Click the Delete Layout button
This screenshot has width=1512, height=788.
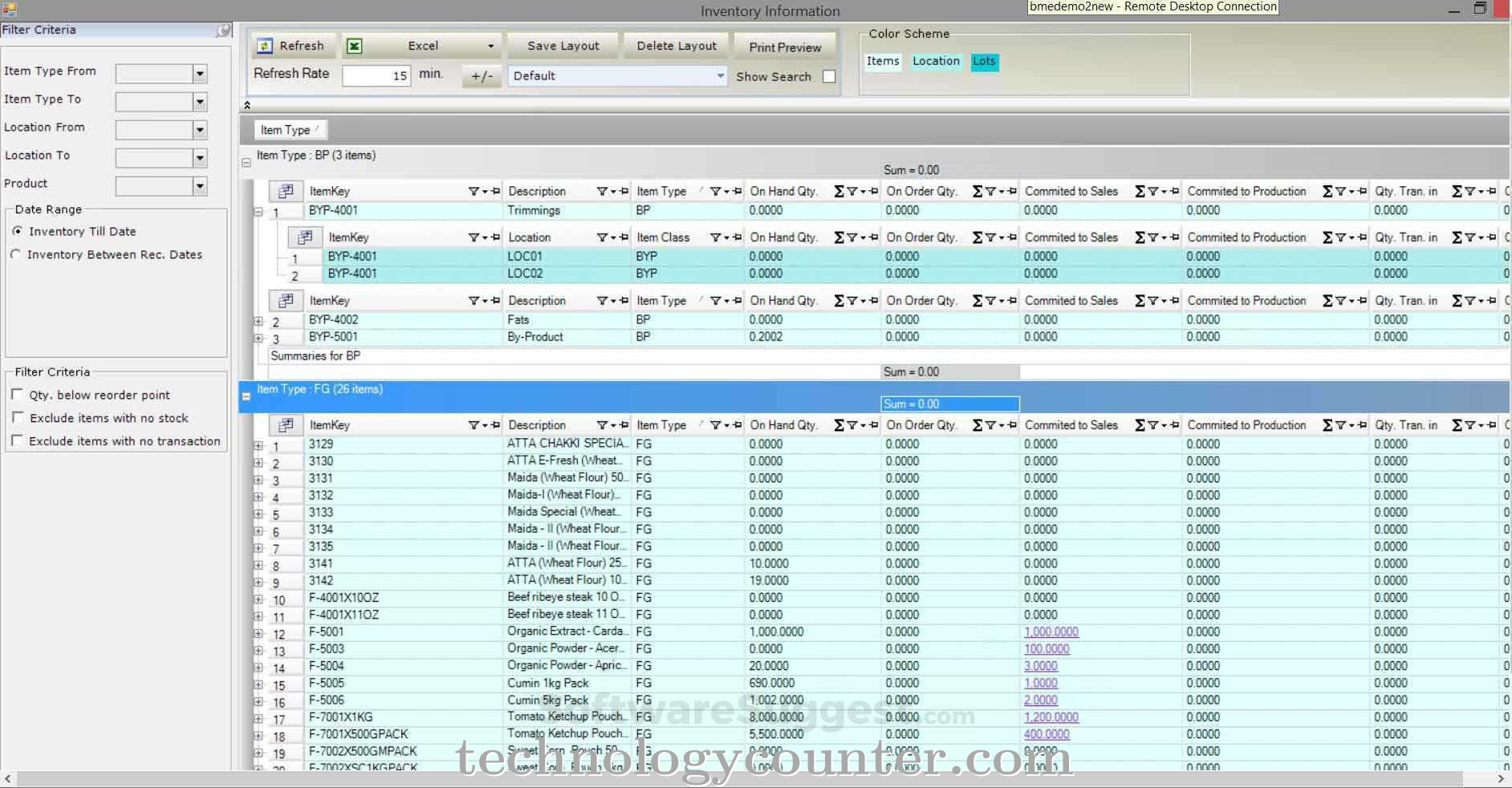tap(677, 46)
